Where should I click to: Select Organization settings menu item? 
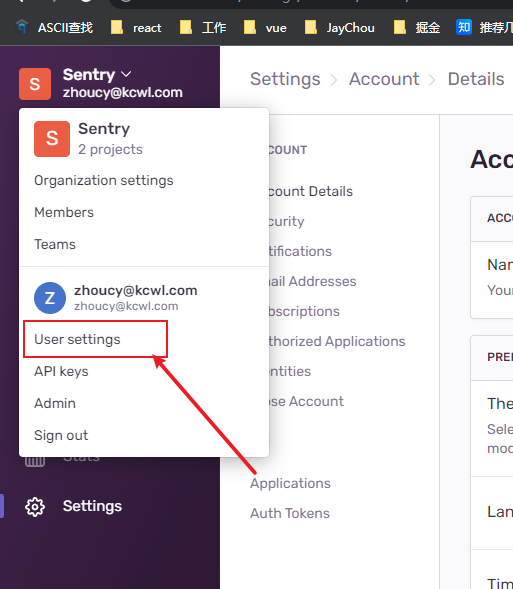pos(104,180)
